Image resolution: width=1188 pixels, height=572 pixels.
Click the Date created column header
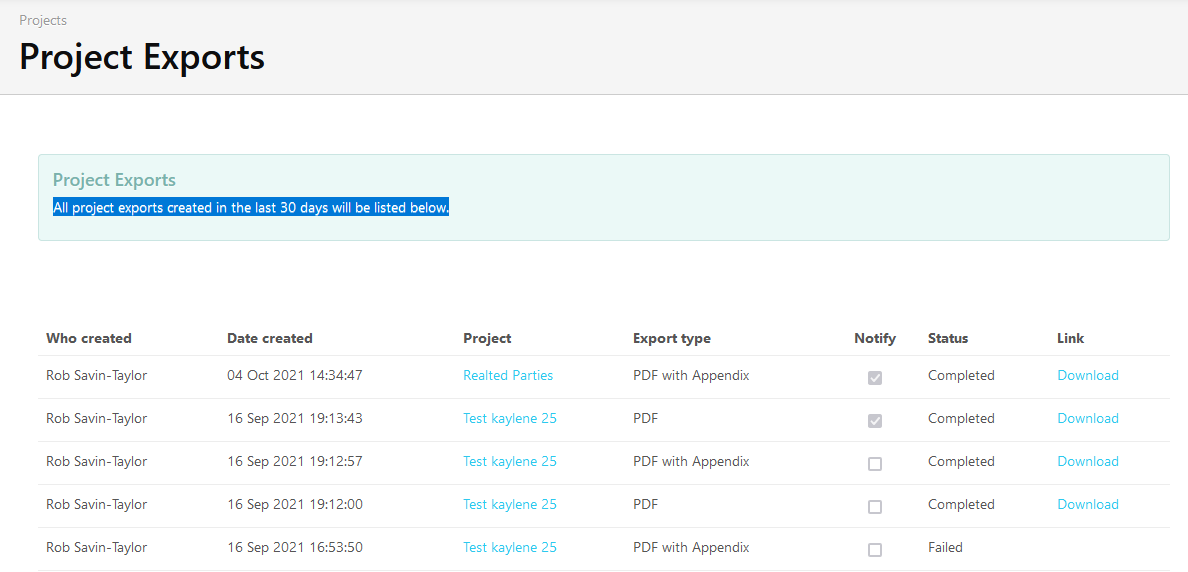point(270,339)
